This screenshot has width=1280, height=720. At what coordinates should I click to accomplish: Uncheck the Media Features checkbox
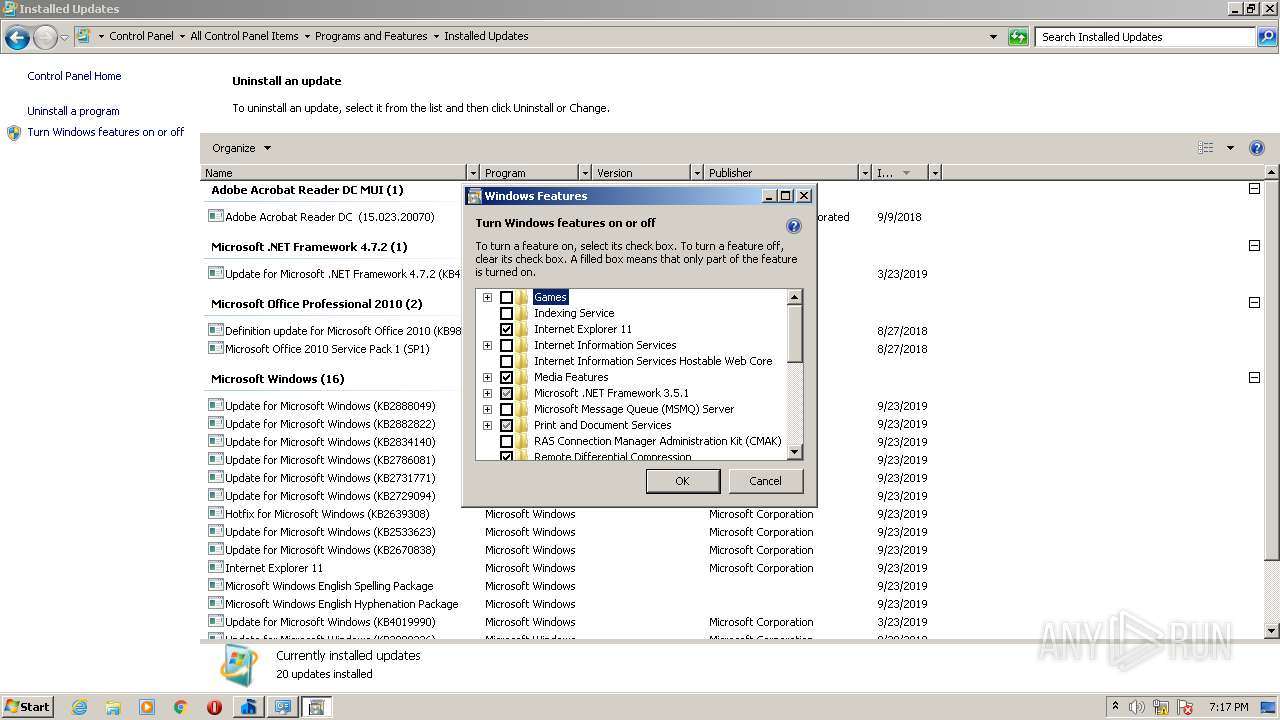(x=506, y=377)
